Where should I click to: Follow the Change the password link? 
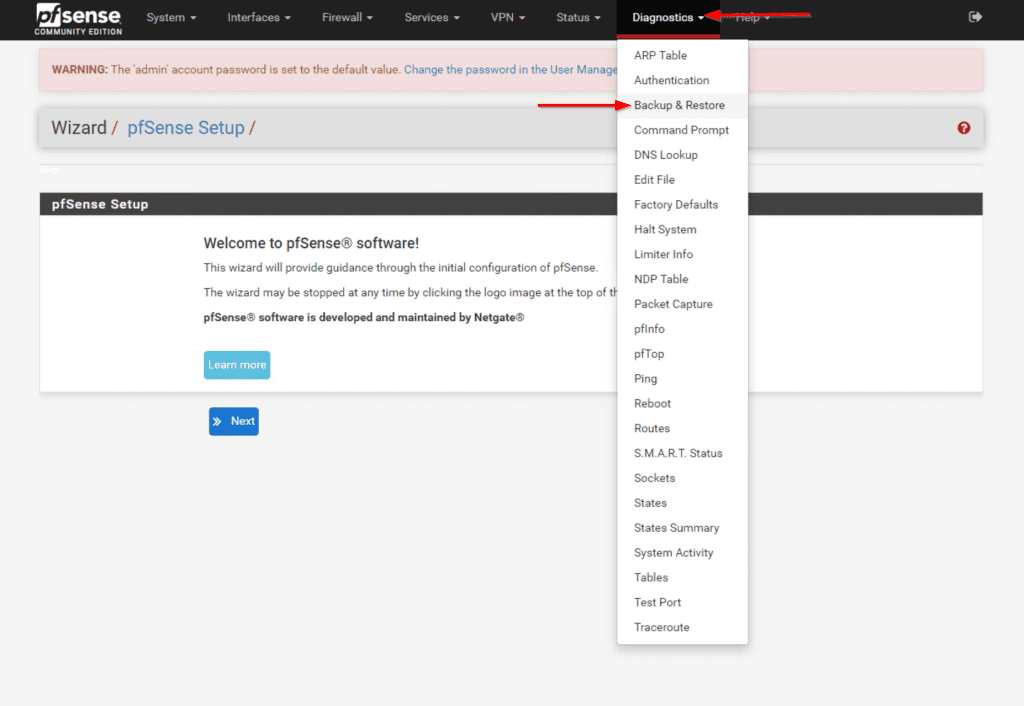coord(510,69)
